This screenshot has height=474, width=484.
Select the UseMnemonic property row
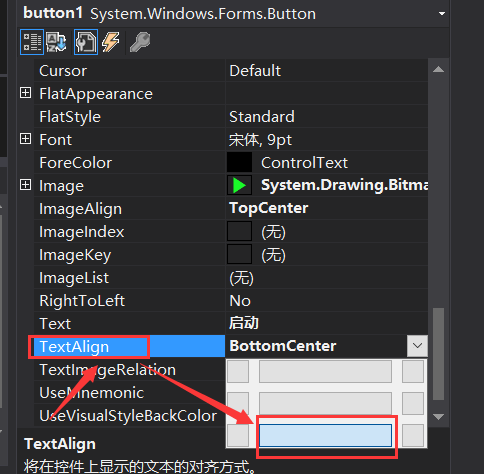pos(130,392)
